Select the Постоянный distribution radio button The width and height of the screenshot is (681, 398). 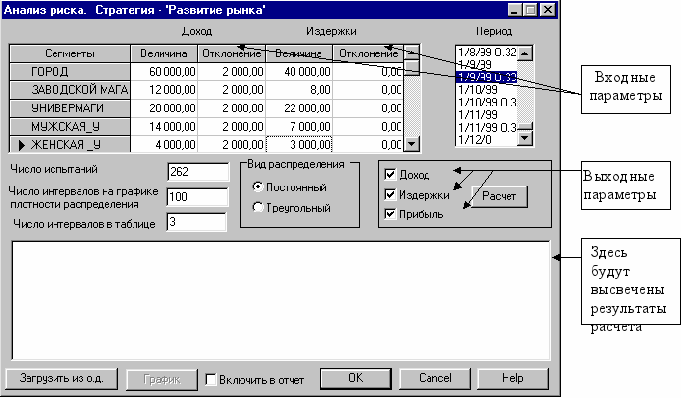(258, 187)
